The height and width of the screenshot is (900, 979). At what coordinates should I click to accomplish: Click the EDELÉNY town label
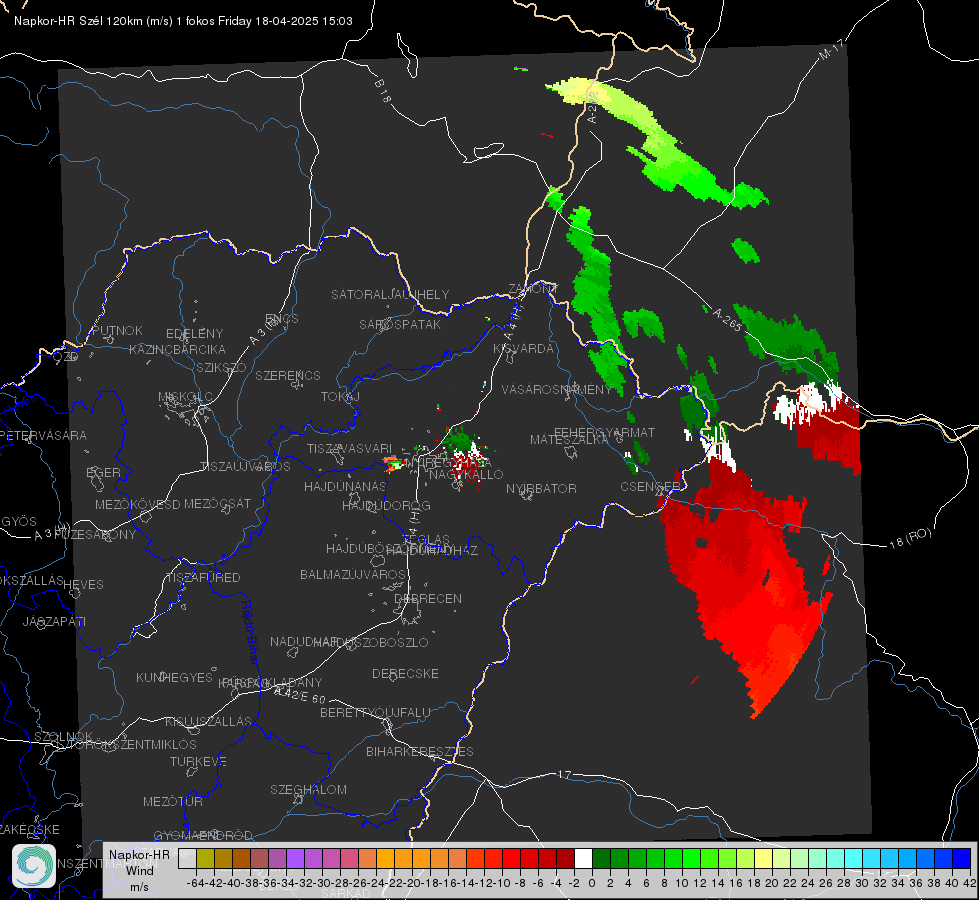pyautogui.click(x=194, y=334)
